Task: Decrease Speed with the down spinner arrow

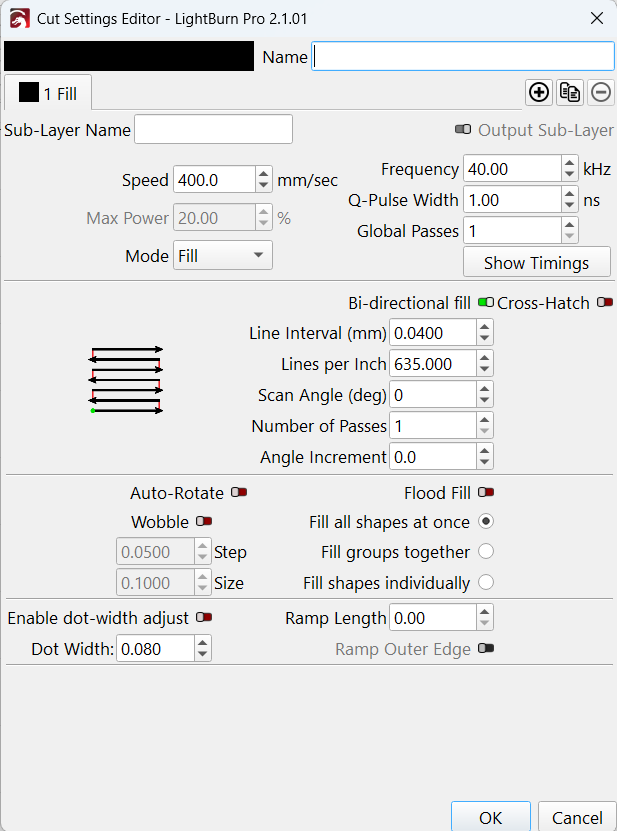Action: click(263, 186)
